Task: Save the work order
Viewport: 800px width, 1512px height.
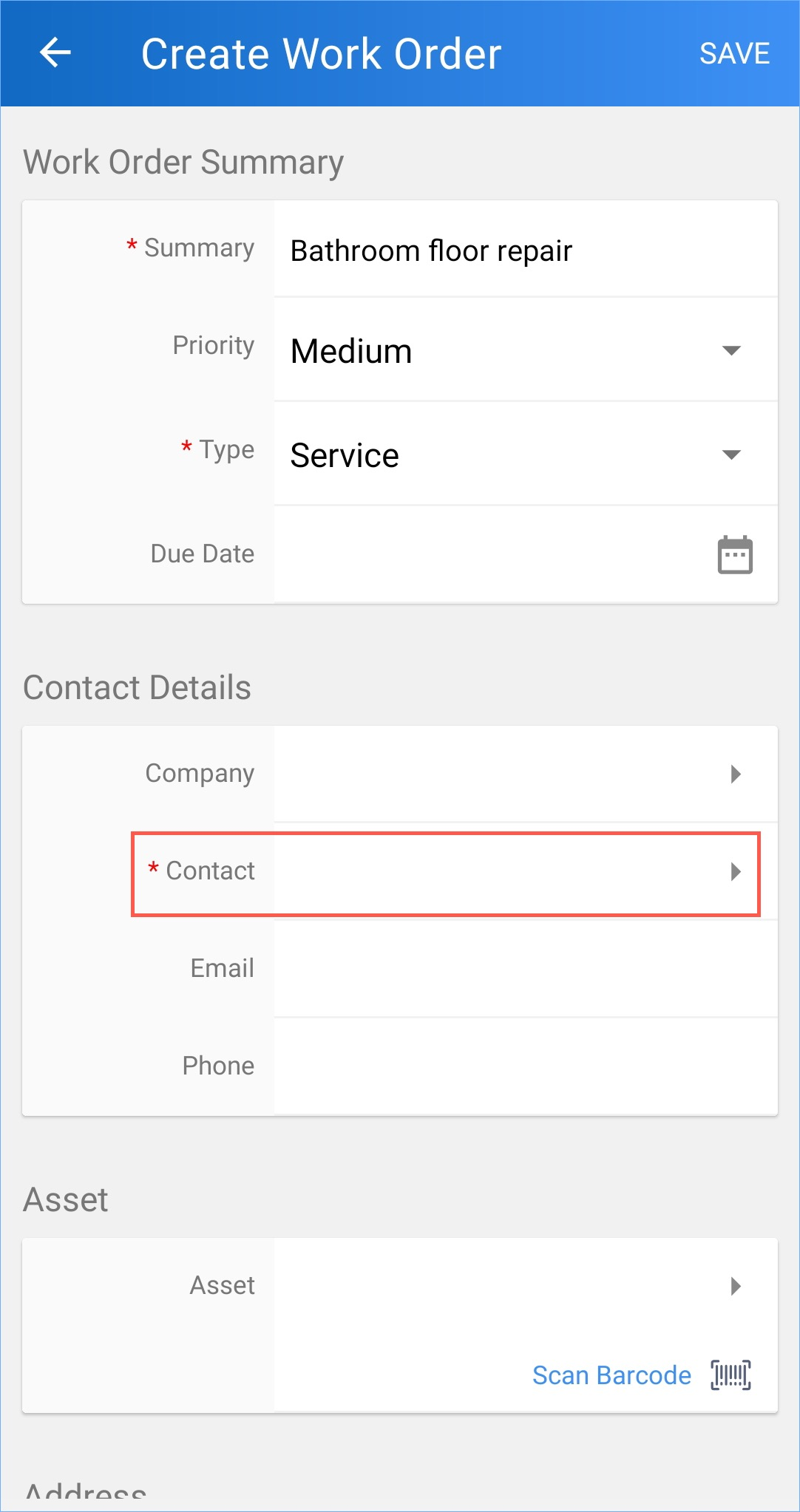Action: pos(734,53)
